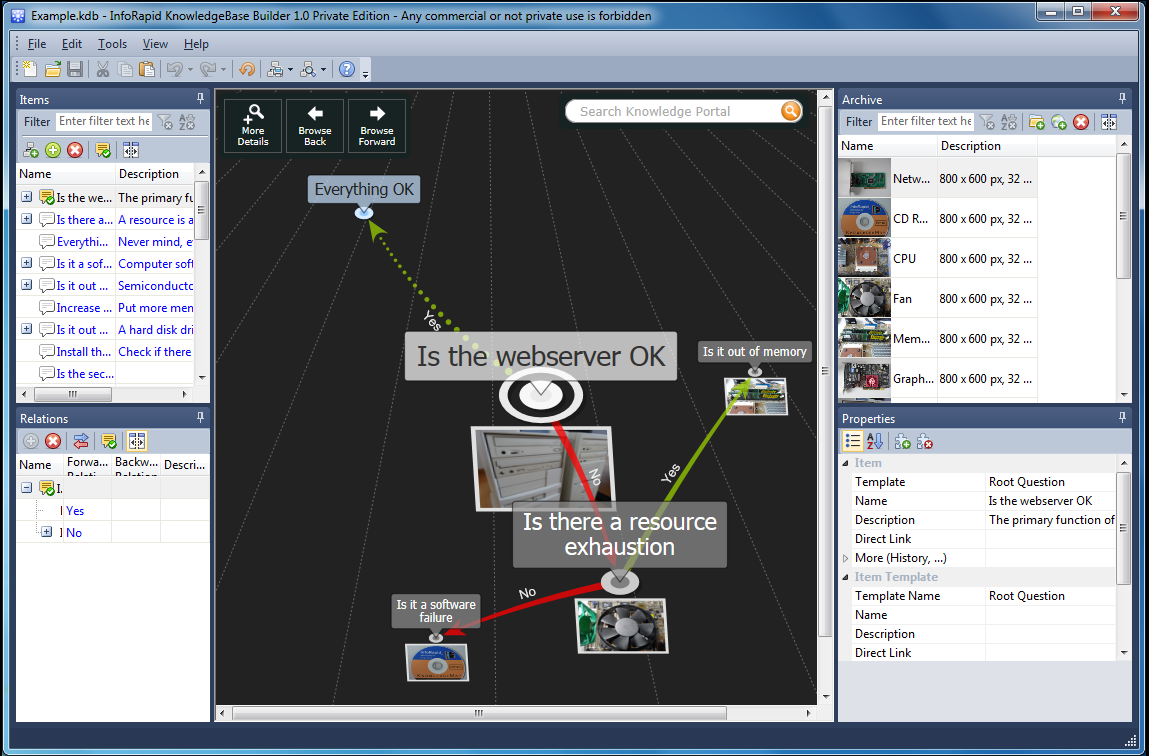This screenshot has height=756, width=1149.
Task: Expand the 'No' relation in Relations panel
Action: click(45, 532)
